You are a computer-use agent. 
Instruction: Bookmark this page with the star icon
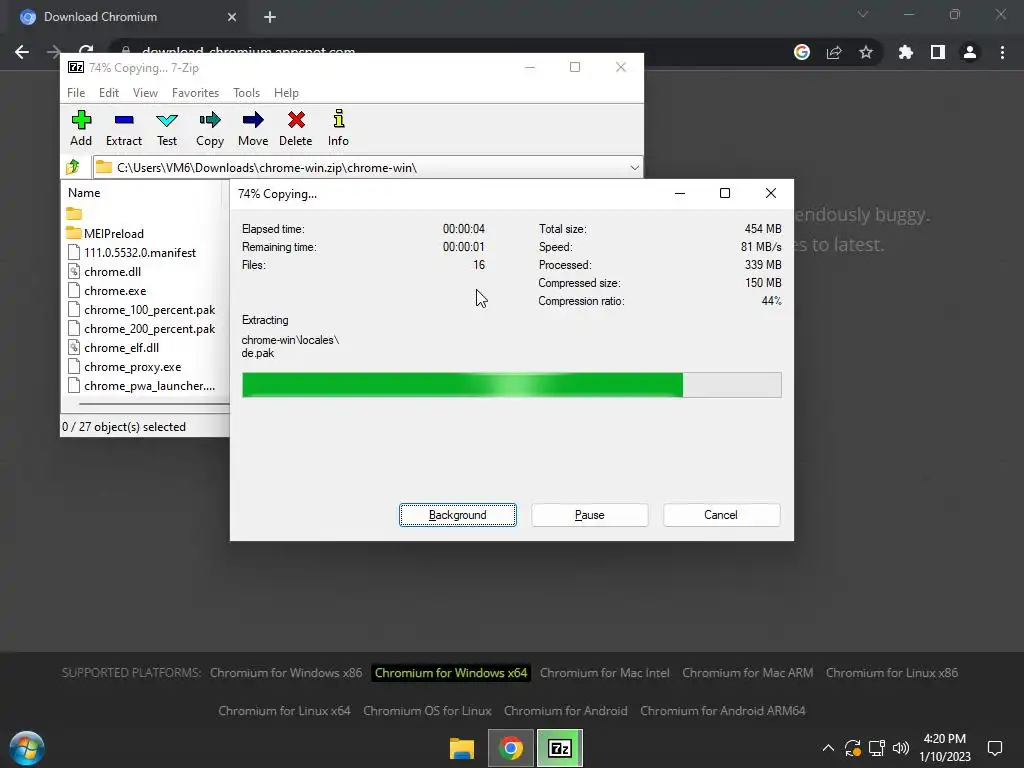(x=866, y=52)
